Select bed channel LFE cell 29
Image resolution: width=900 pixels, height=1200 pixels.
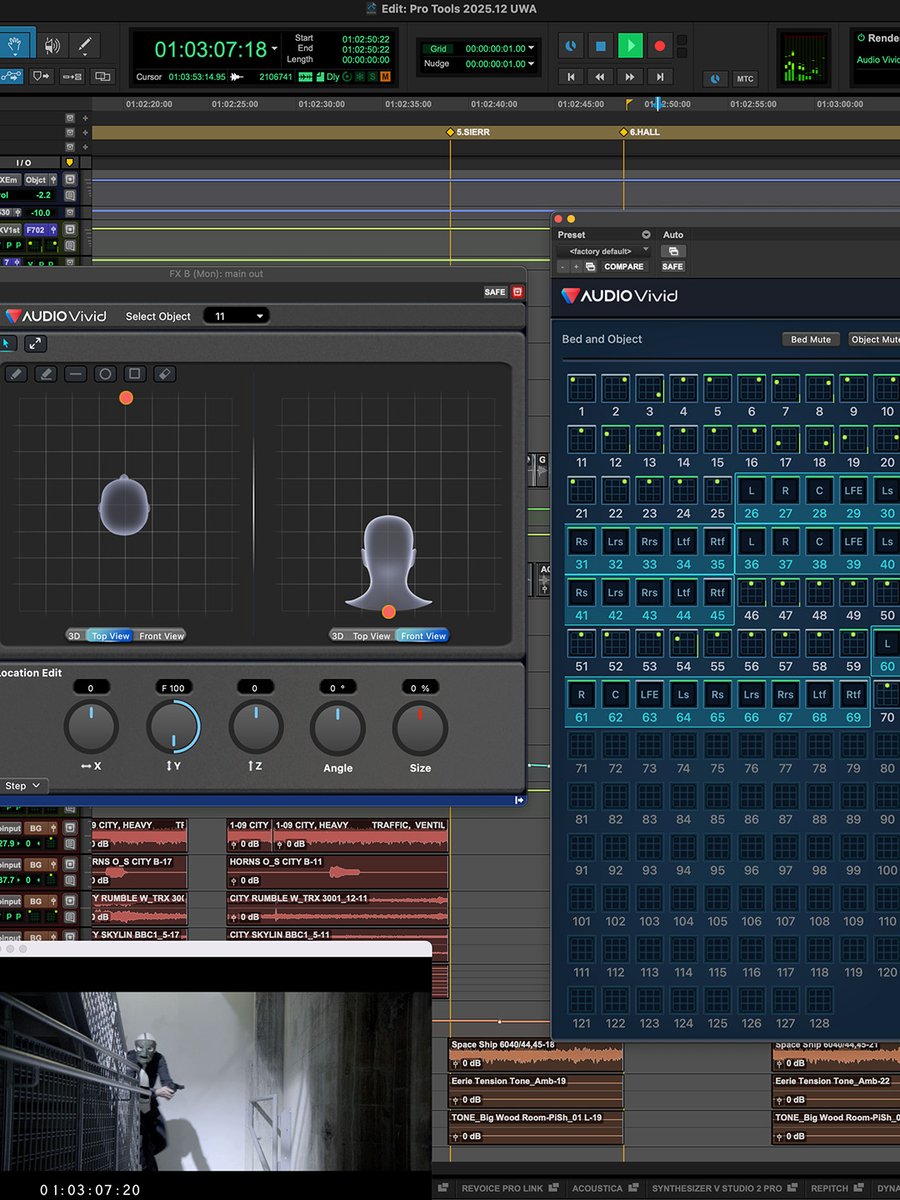click(853, 491)
